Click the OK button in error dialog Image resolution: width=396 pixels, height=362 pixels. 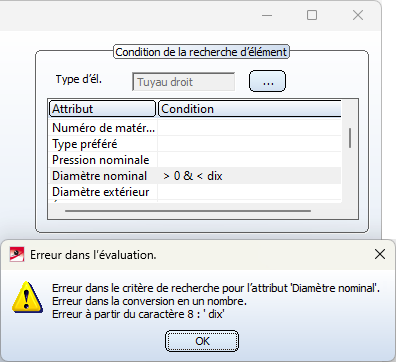(202, 341)
